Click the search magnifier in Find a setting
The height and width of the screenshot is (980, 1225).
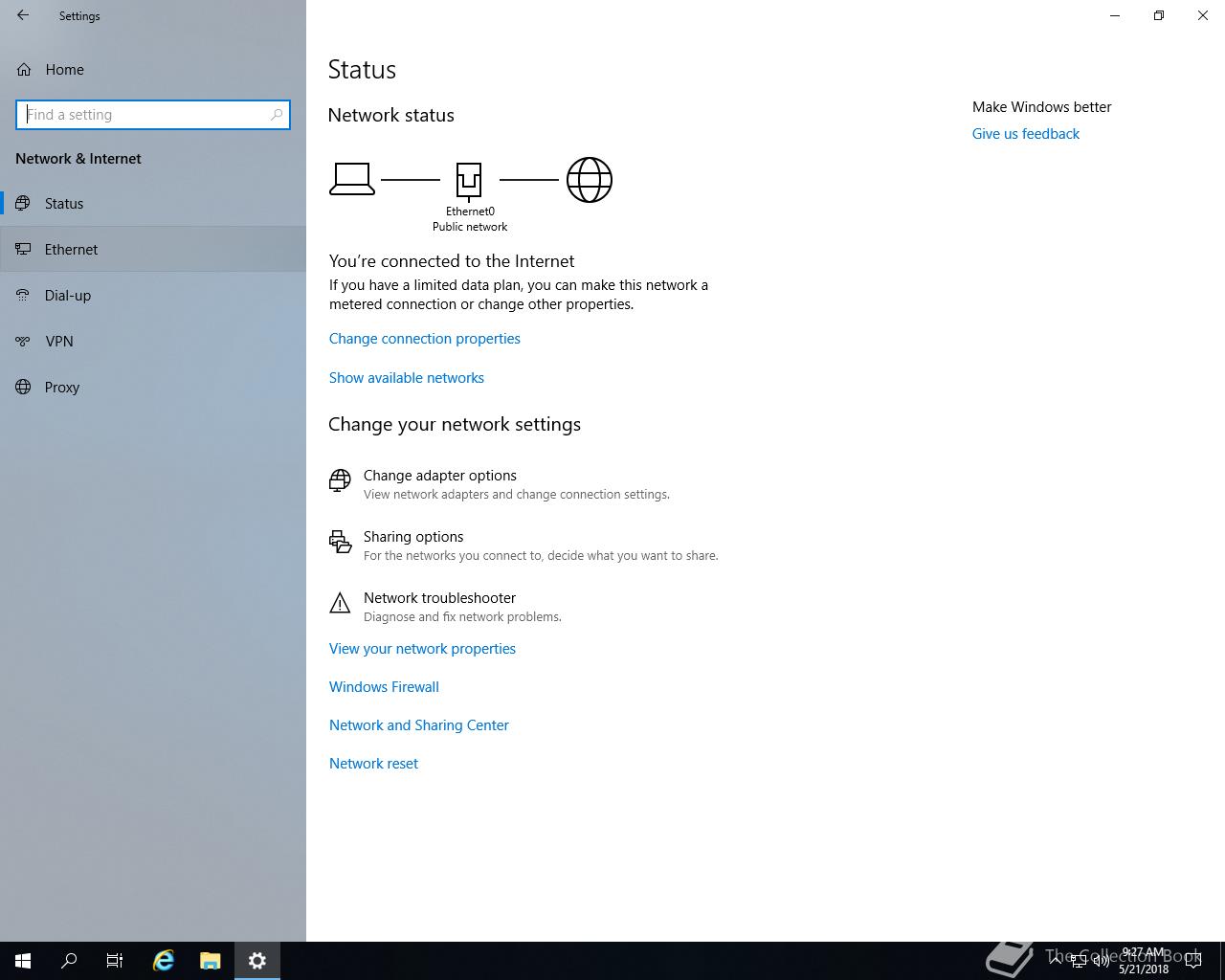pyautogui.click(x=277, y=115)
